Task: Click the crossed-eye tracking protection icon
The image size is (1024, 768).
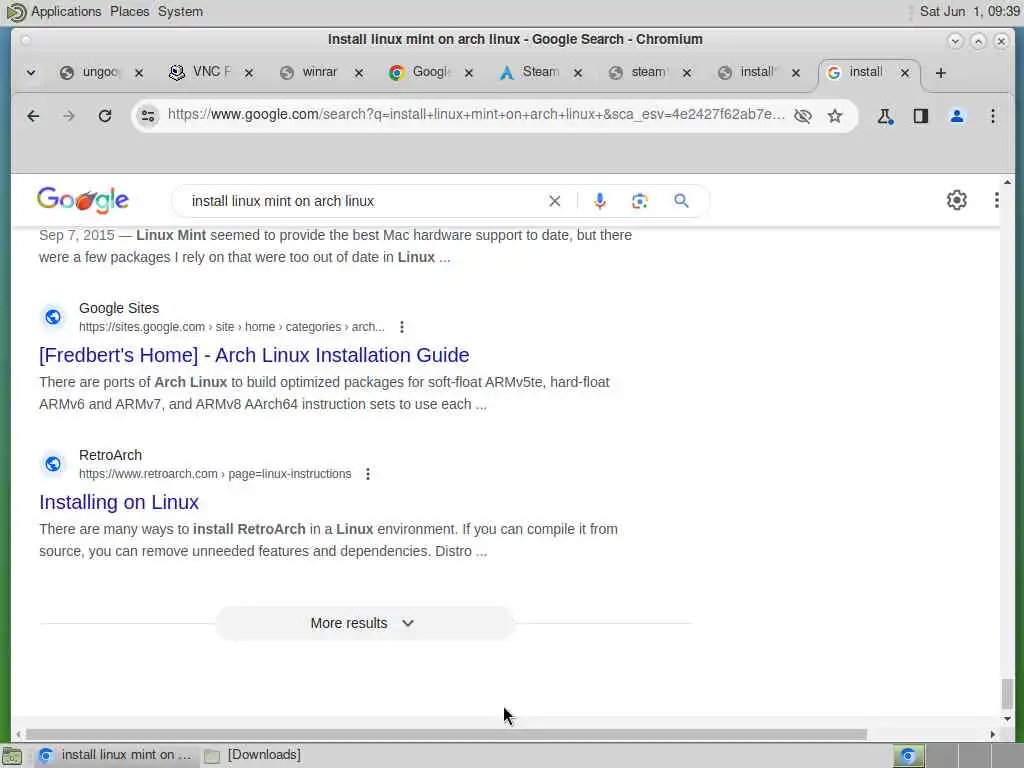Action: 803,116
